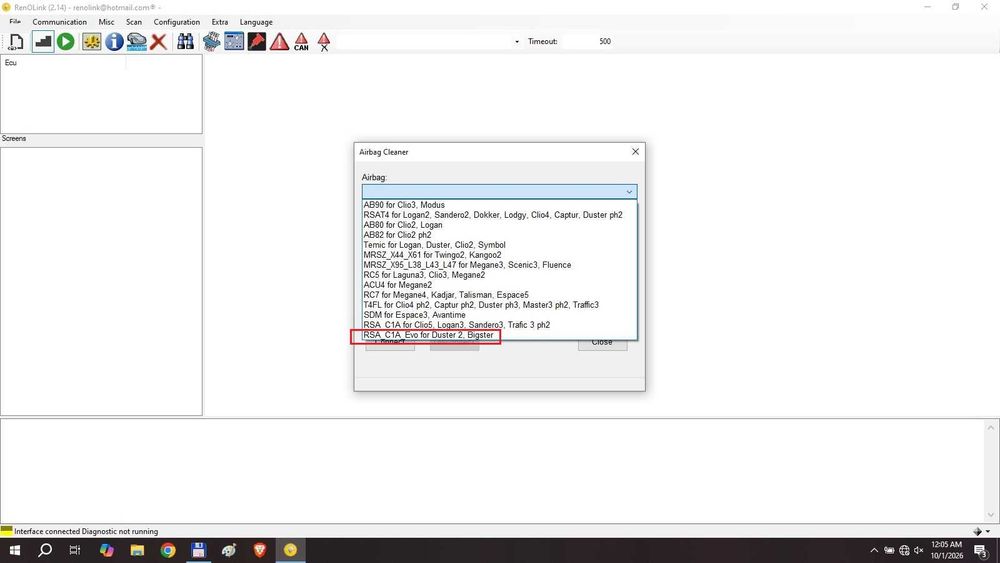Click the Ecu column header
Viewport: 1000px width, 563px height.
(x=63, y=62)
